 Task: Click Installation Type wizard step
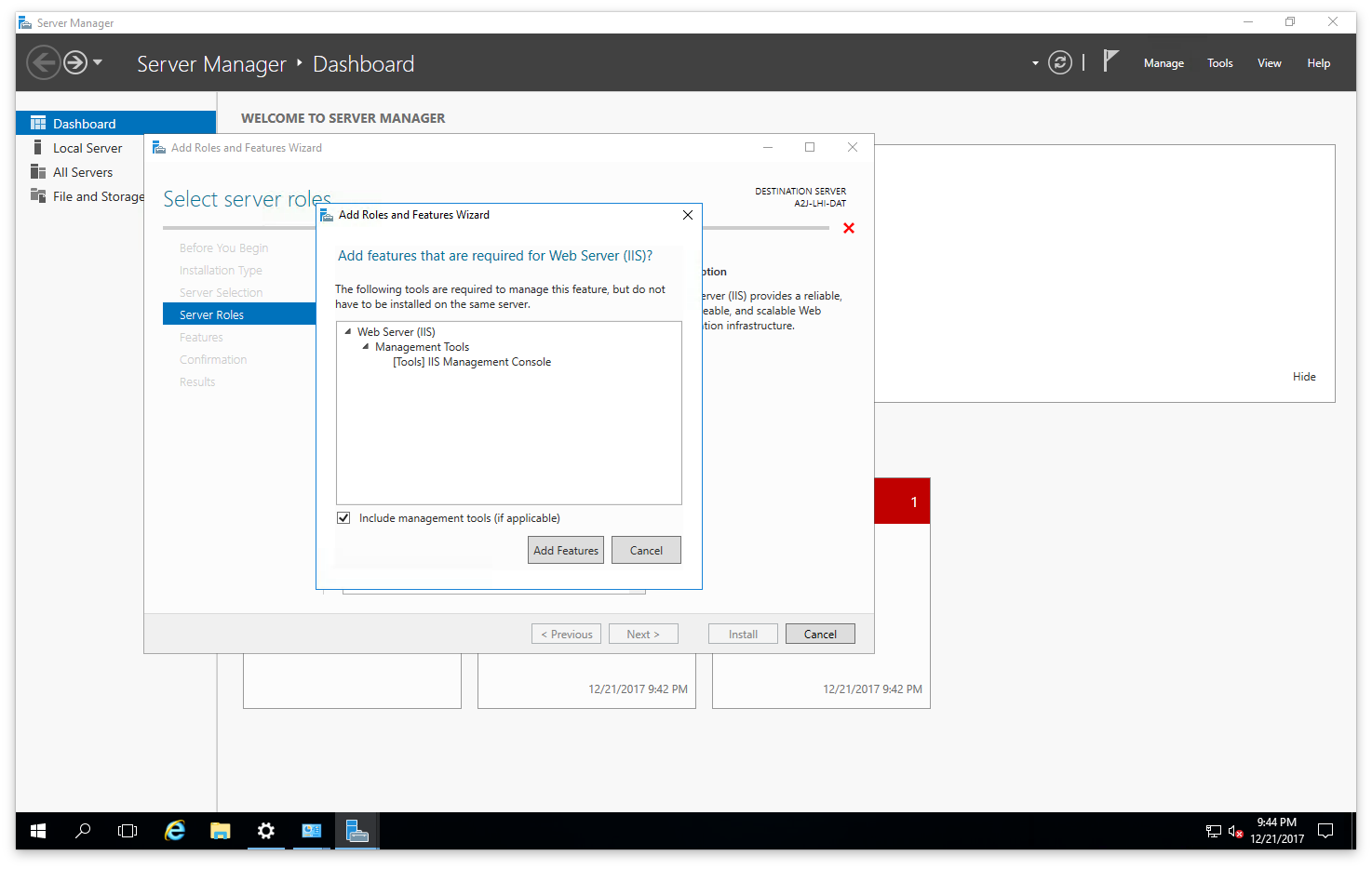[221, 271]
